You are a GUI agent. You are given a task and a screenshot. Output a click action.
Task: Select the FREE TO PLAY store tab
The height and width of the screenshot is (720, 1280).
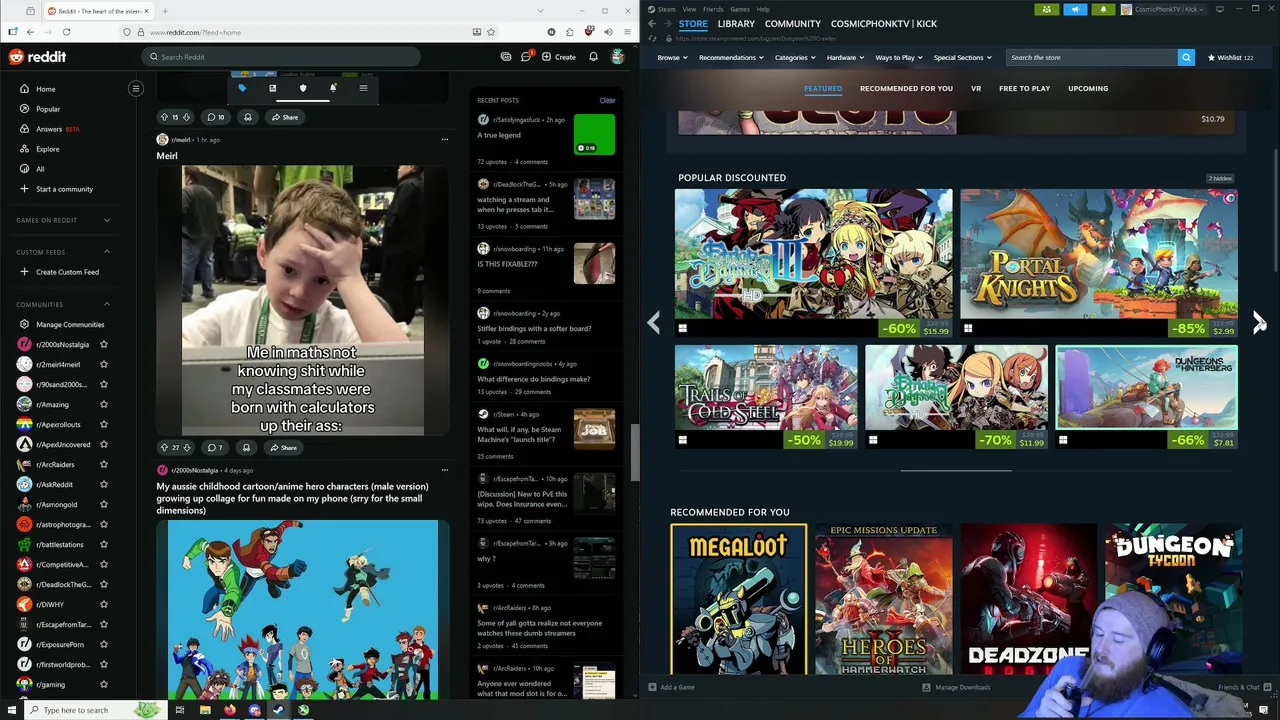[1024, 88]
